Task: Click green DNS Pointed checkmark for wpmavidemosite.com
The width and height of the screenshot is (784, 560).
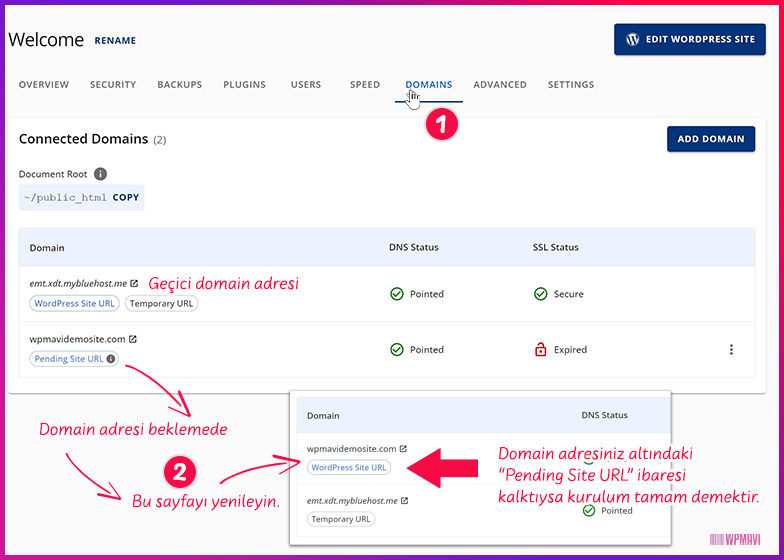Action: click(x=397, y=350)
